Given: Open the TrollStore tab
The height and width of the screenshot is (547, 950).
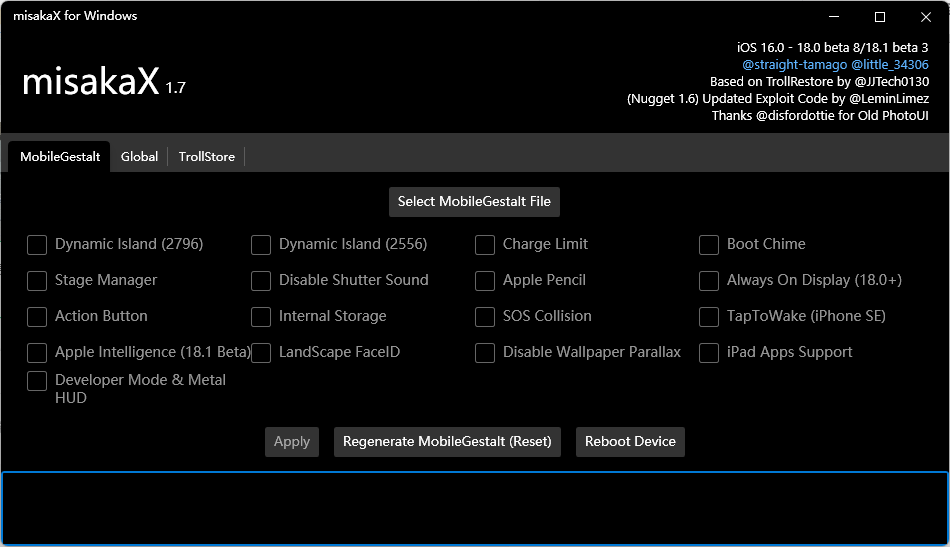Looking at the screenshot, I should tap(206, 157).
